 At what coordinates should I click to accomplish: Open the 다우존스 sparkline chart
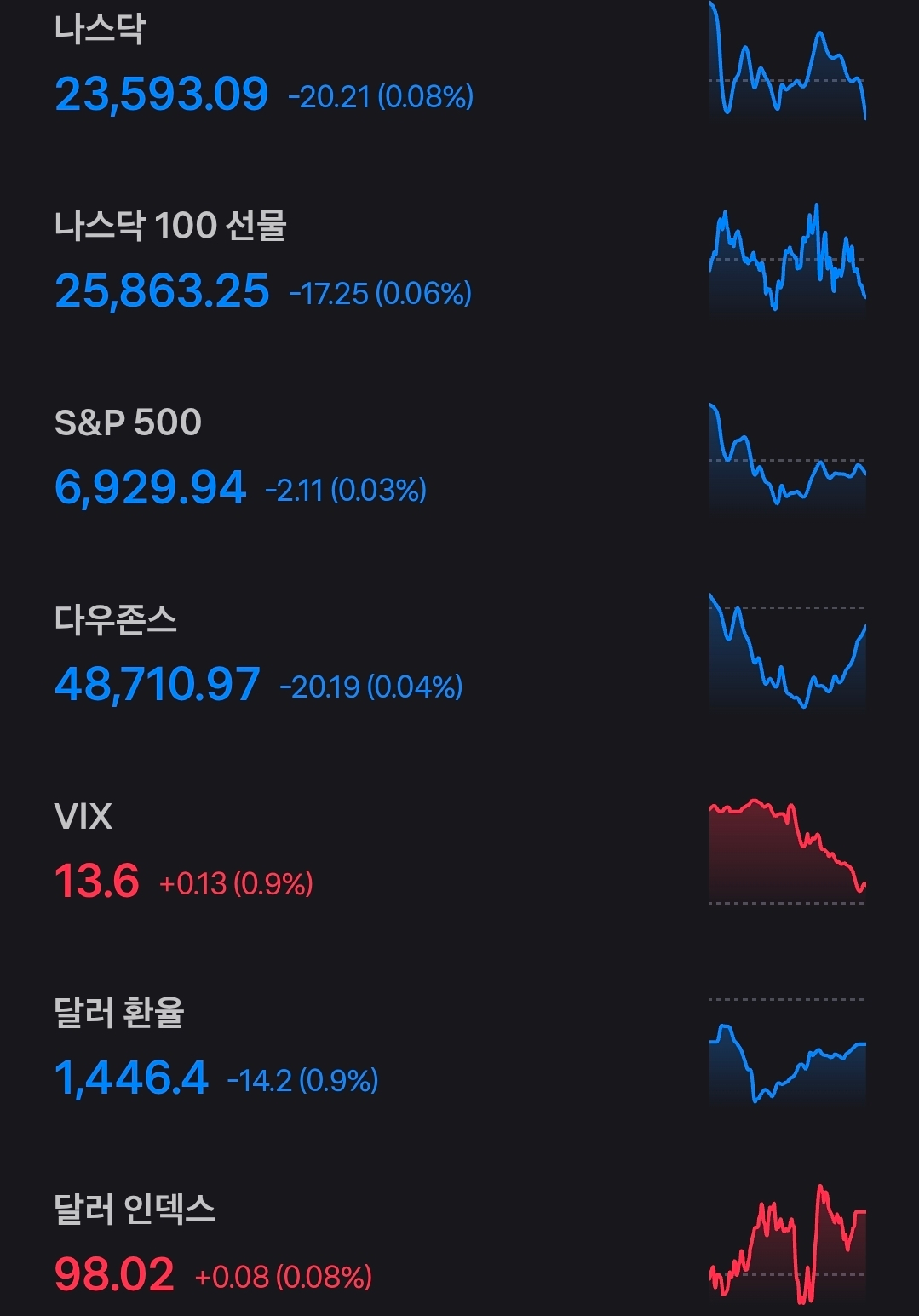tap(787, 652)
